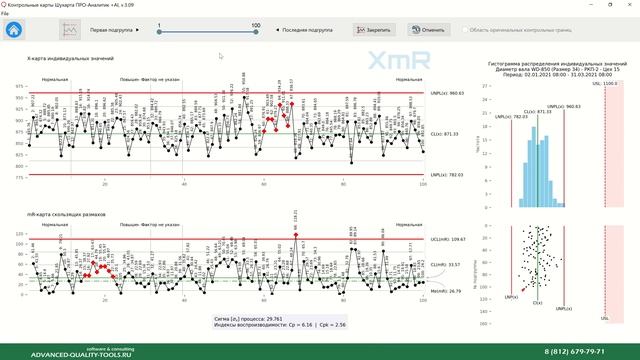
Task: Click 'Первая подгруппа' arrow label
Action: (114, 30)
